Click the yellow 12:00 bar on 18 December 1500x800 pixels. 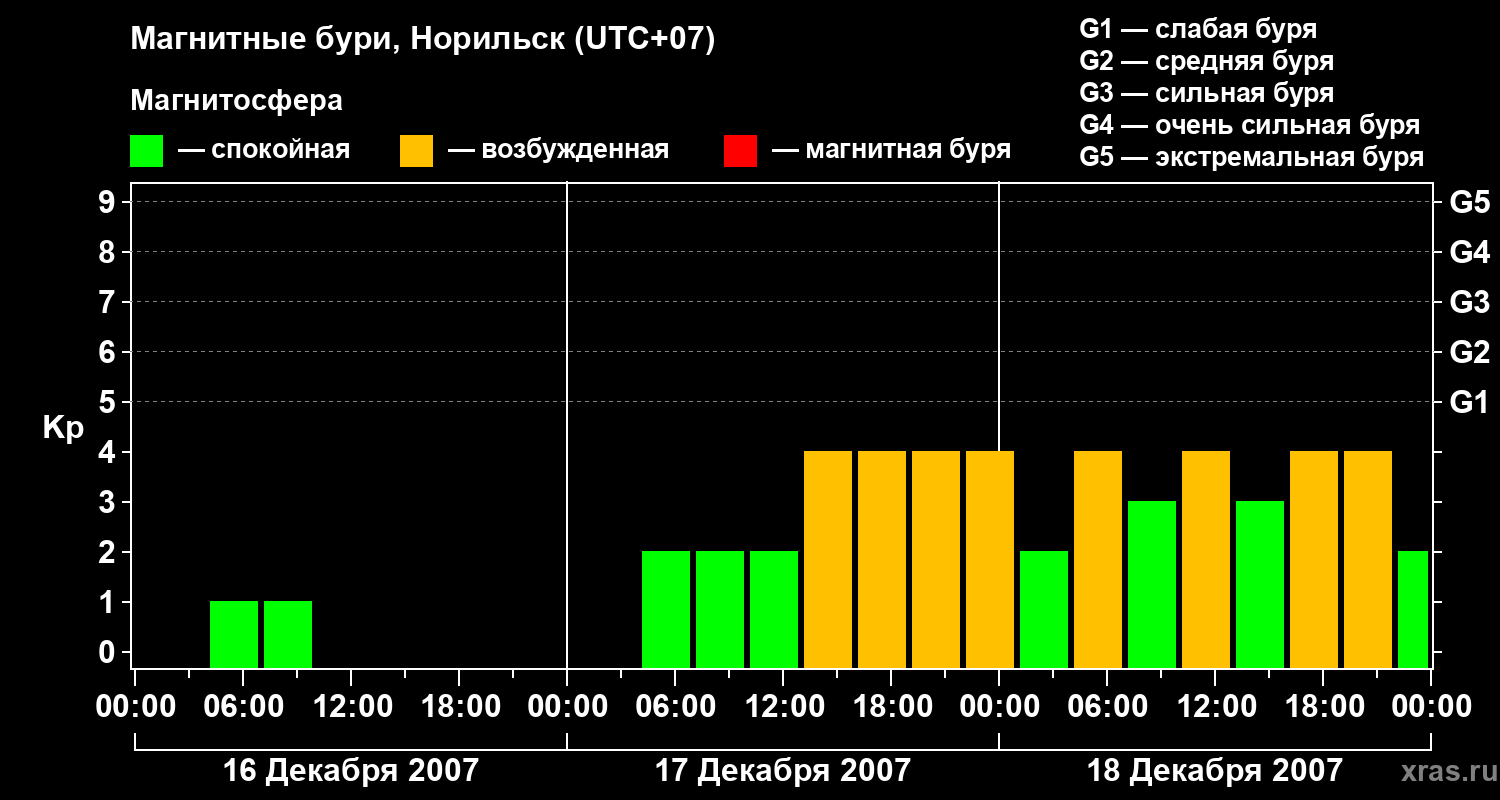(x=1206, y=560)
